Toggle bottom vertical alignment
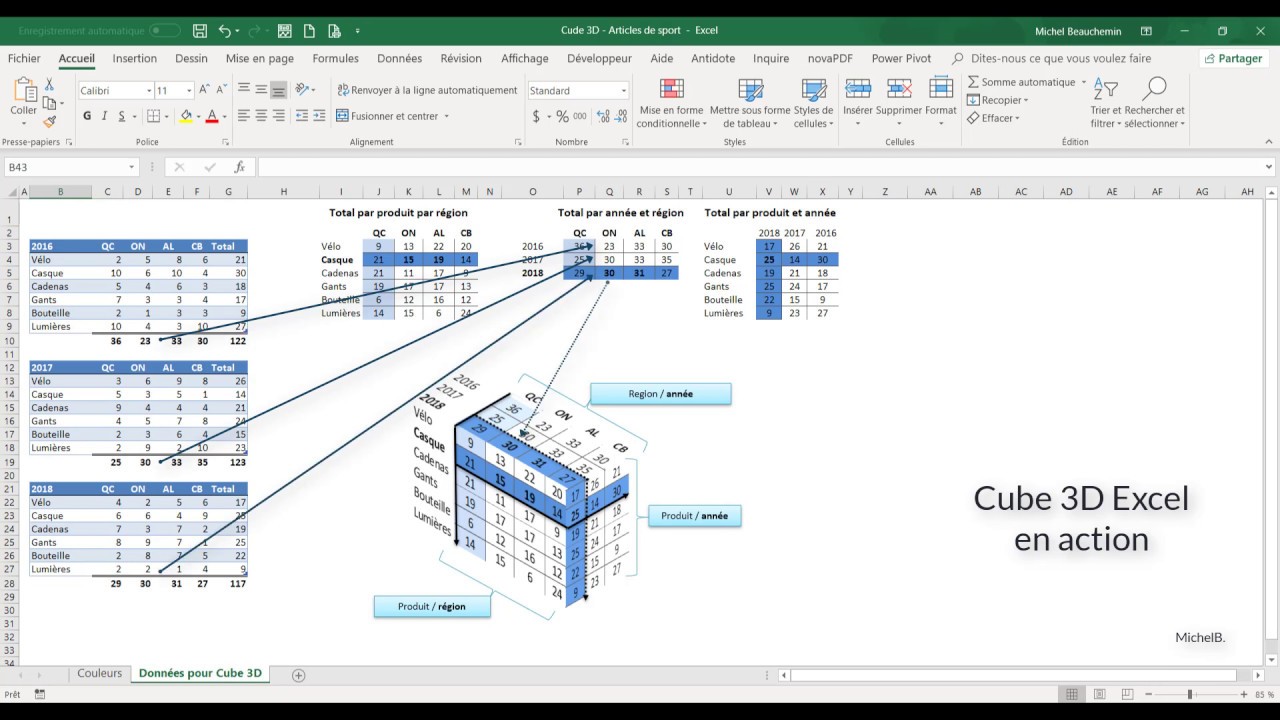 click(279, 90)
